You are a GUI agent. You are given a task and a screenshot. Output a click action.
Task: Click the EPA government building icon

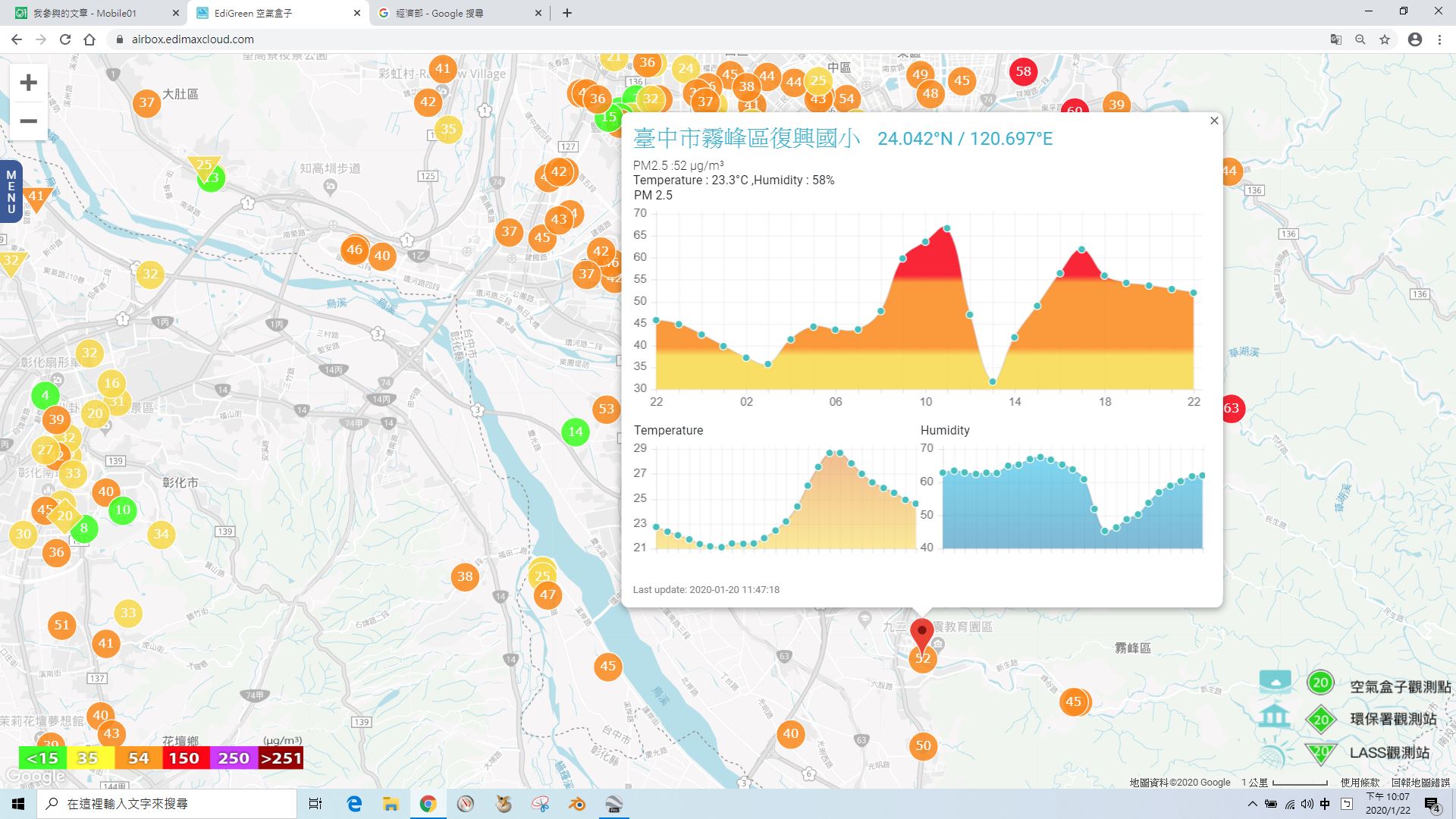click(x=1274, y=716)
